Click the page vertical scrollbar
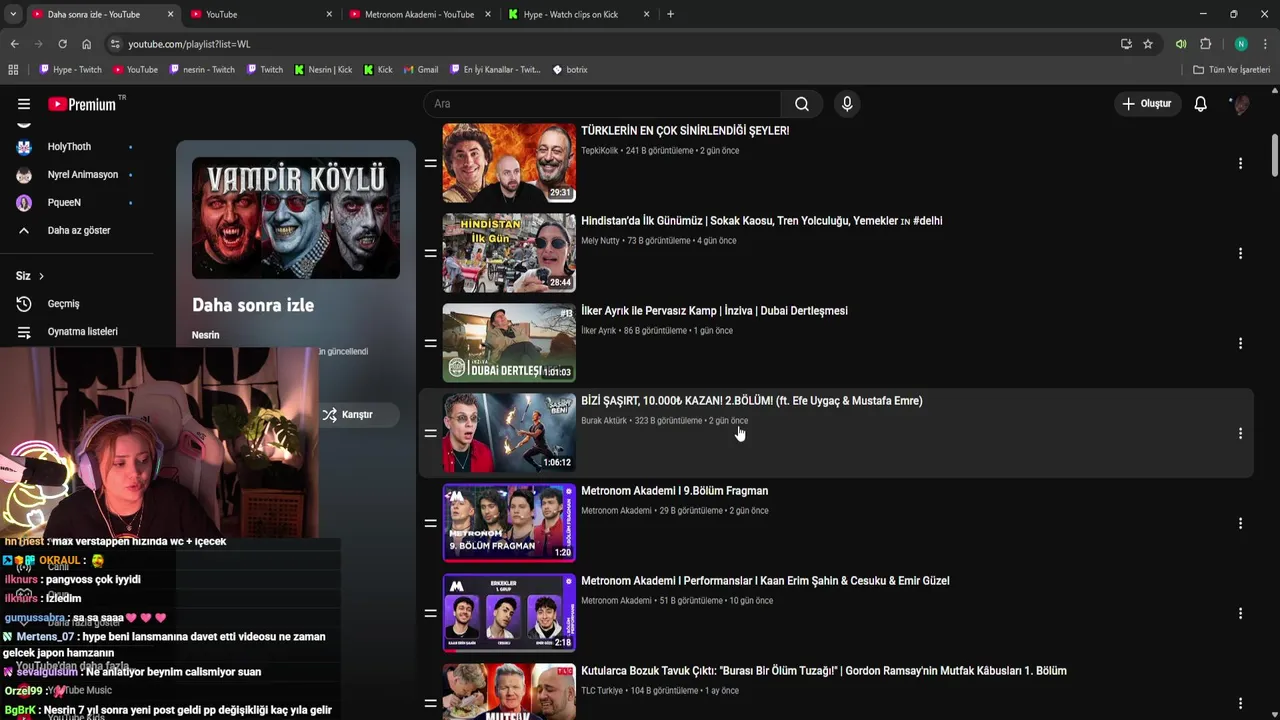Viewport: 1280px width, 720px height. [1275, 155]
